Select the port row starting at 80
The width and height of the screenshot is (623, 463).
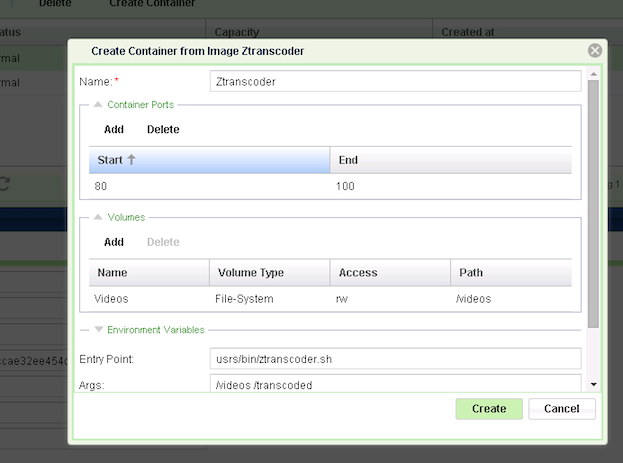point(209,187)
